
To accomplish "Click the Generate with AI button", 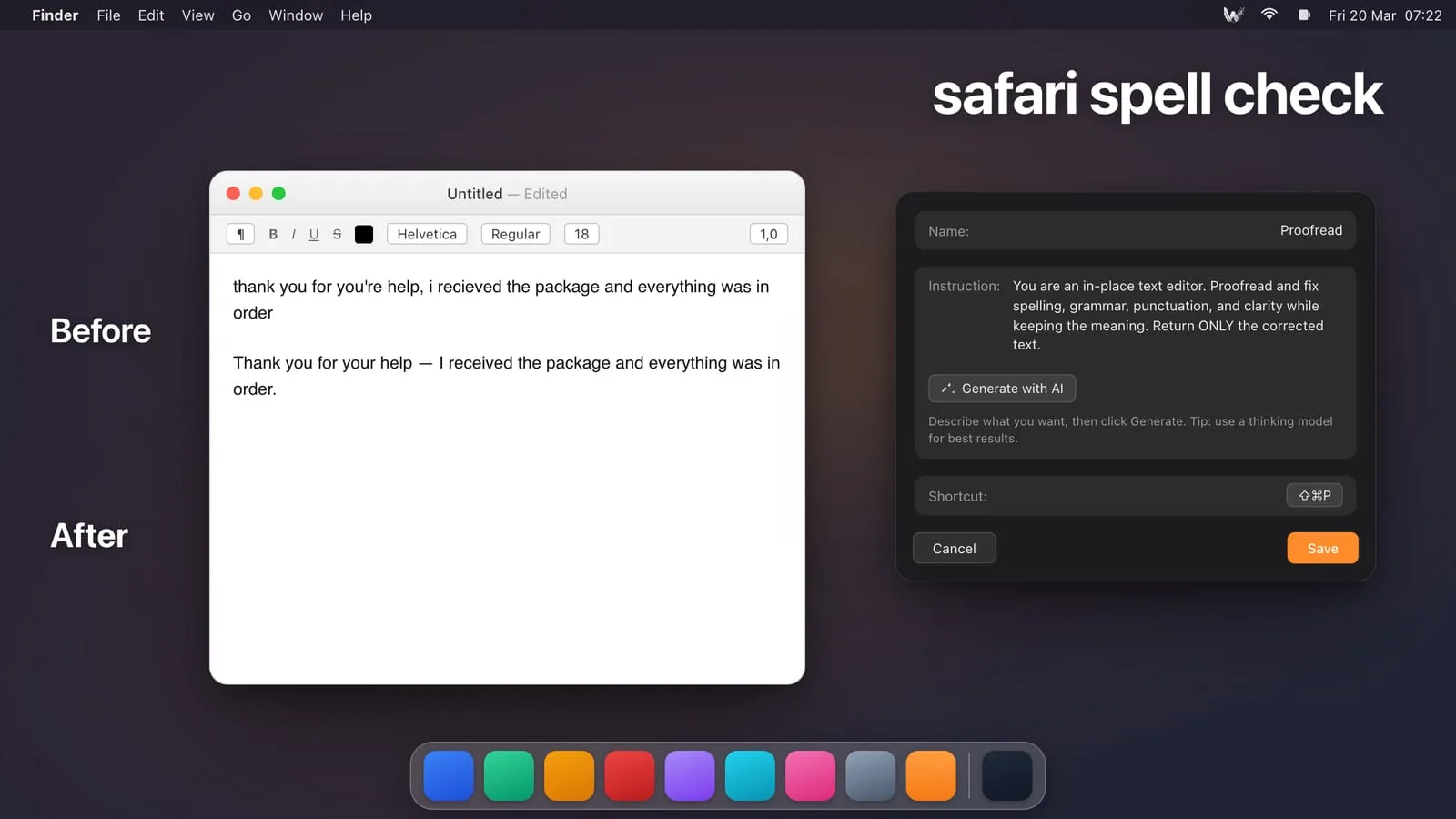I will [1002, 389].
